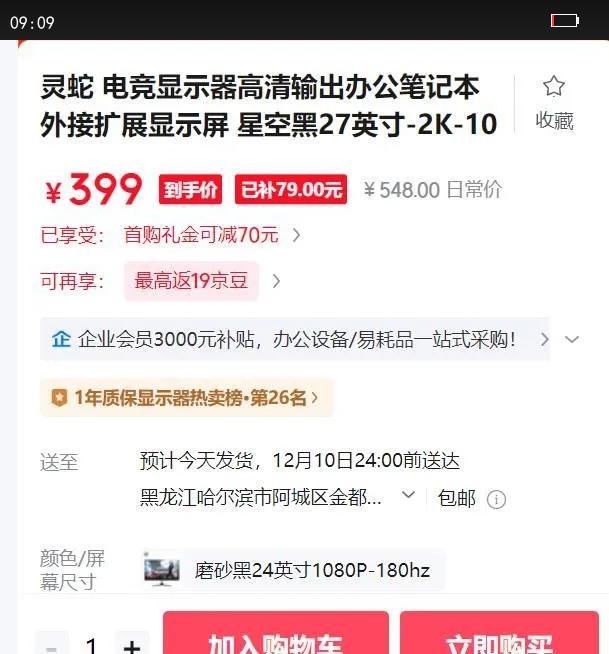The image size is (609, 654).
Task: Click the 到手价 price tag
Action: (x=190, y=190)
